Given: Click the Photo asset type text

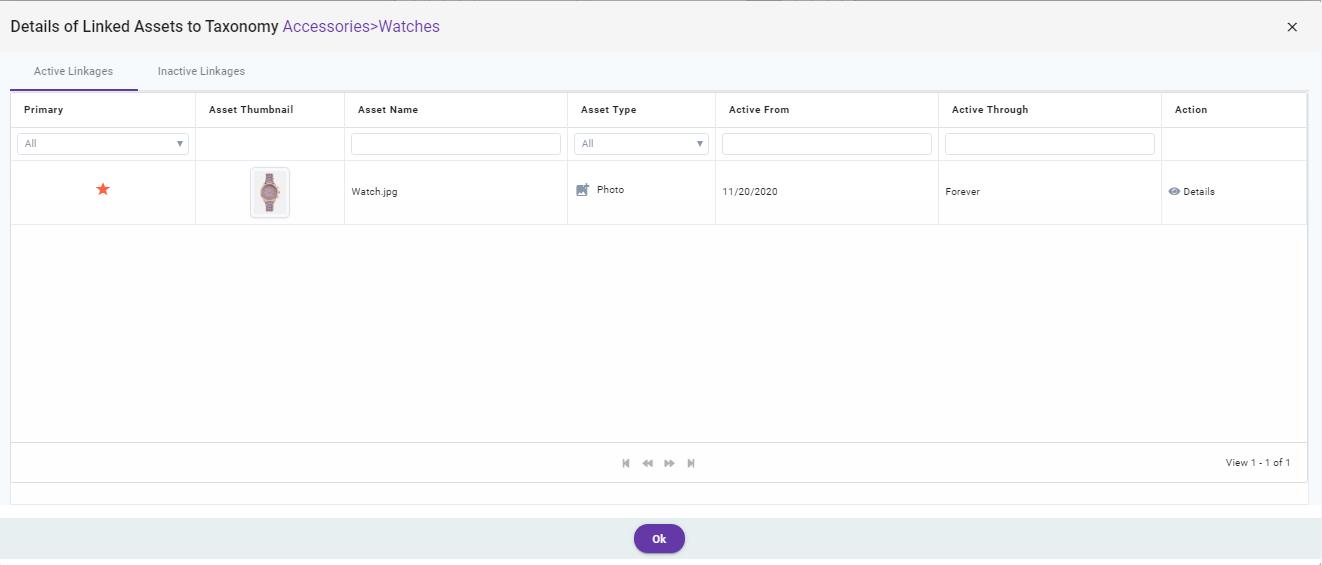Looking at the screenshot, I should pyautogui.click(x=610, y=190).
